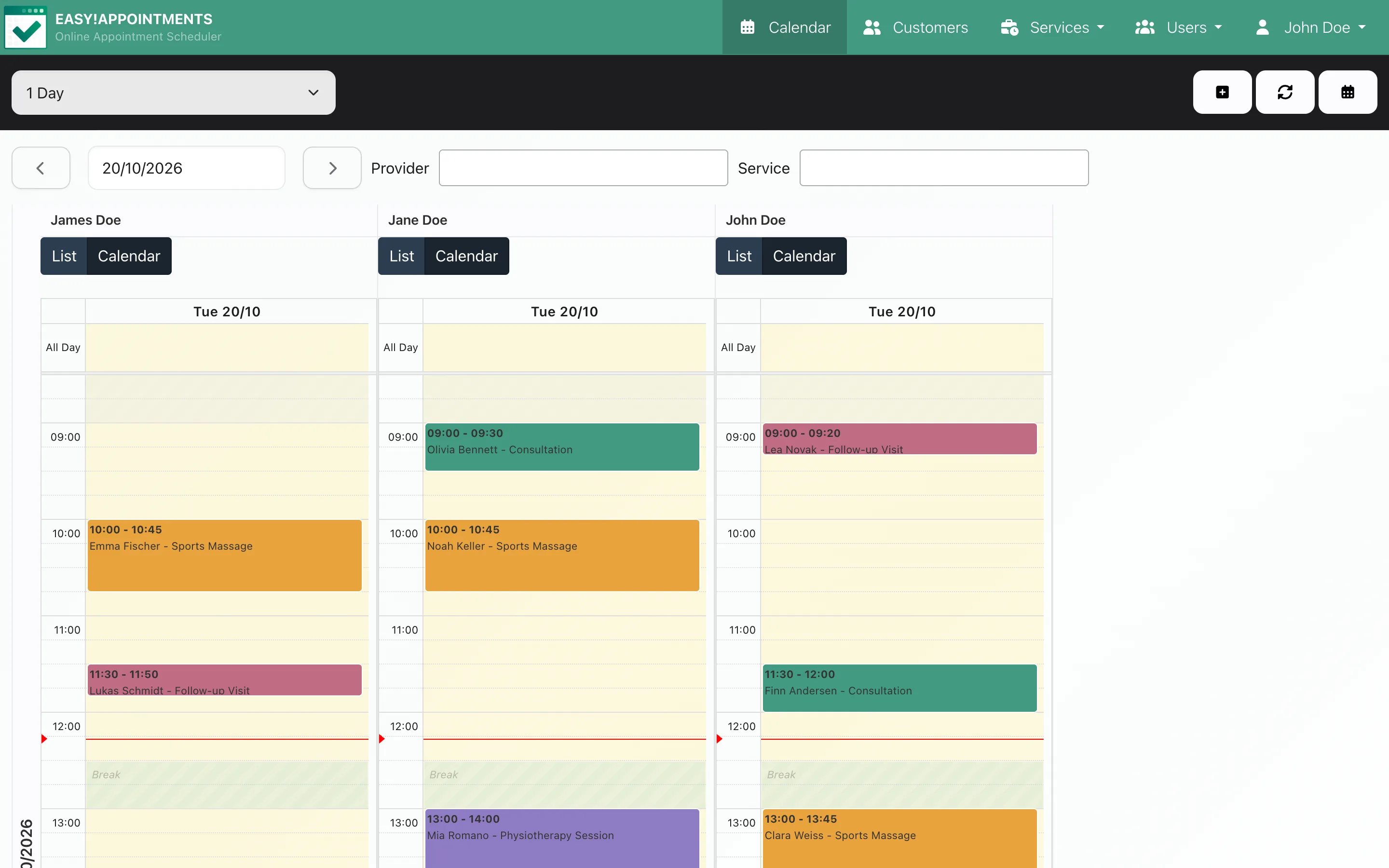Switch James Doe to Calendar view
This screenshot has width=1389, height=868.
tap(129, 256)
